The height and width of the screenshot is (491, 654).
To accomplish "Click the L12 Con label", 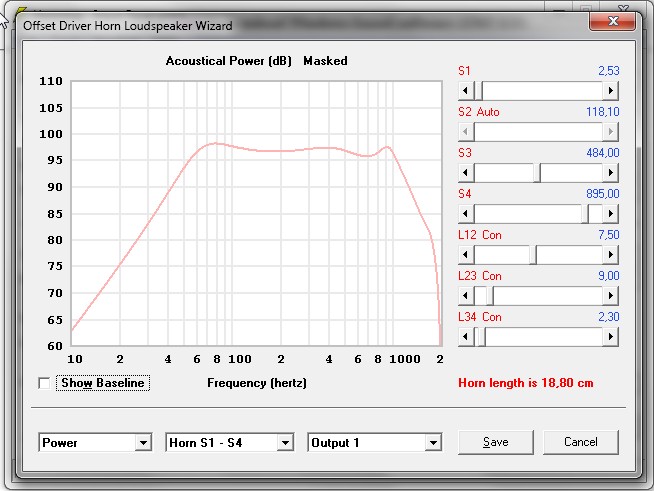I will coord(480,235).
